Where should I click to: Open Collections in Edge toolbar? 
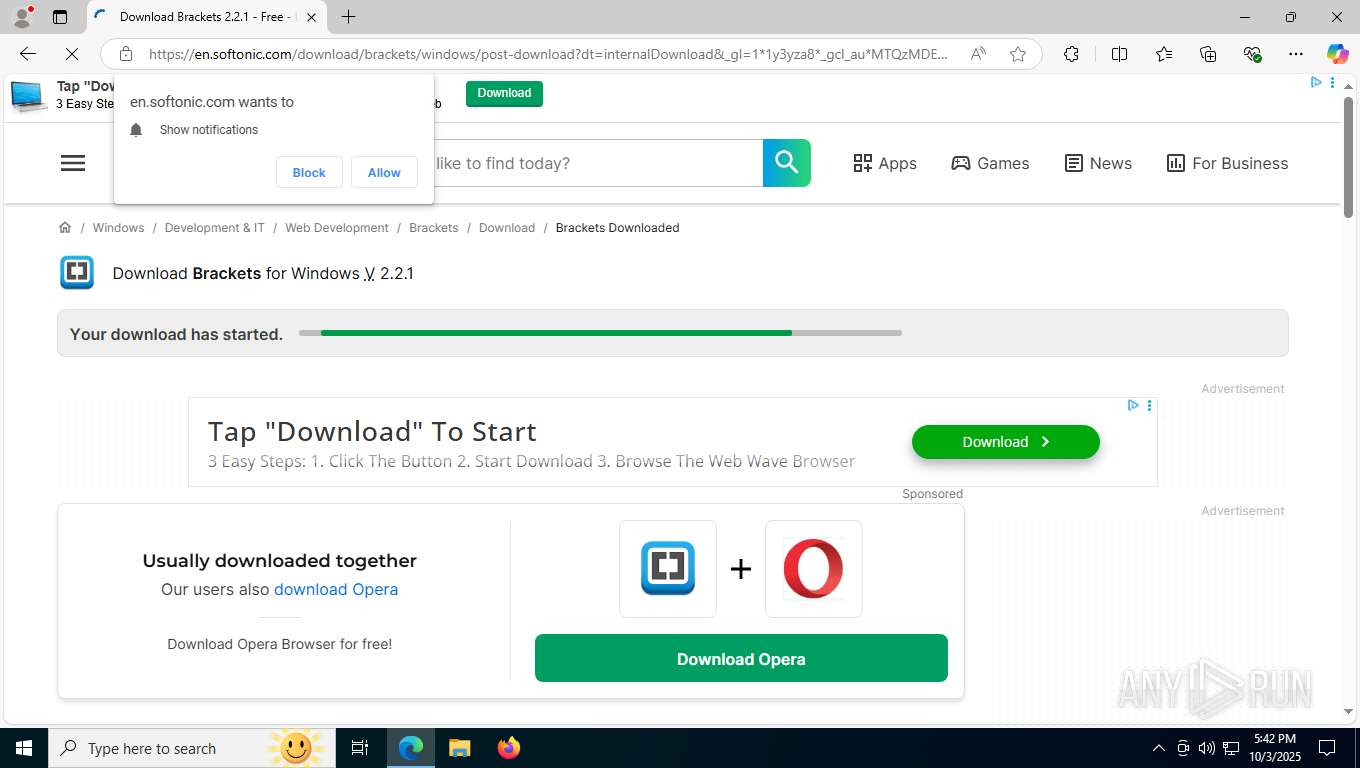click(x=1208, y=54)
